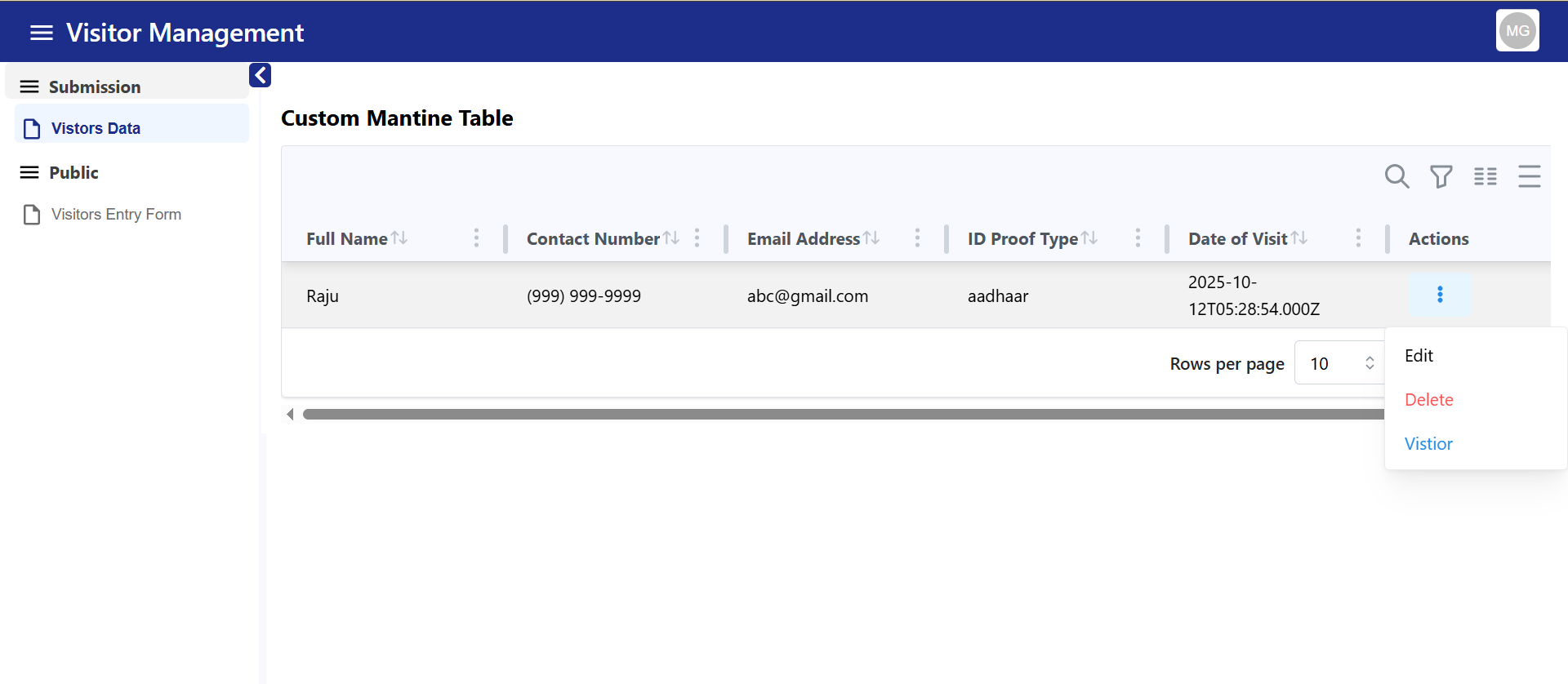Sort table by Full Name

point(399,238)
